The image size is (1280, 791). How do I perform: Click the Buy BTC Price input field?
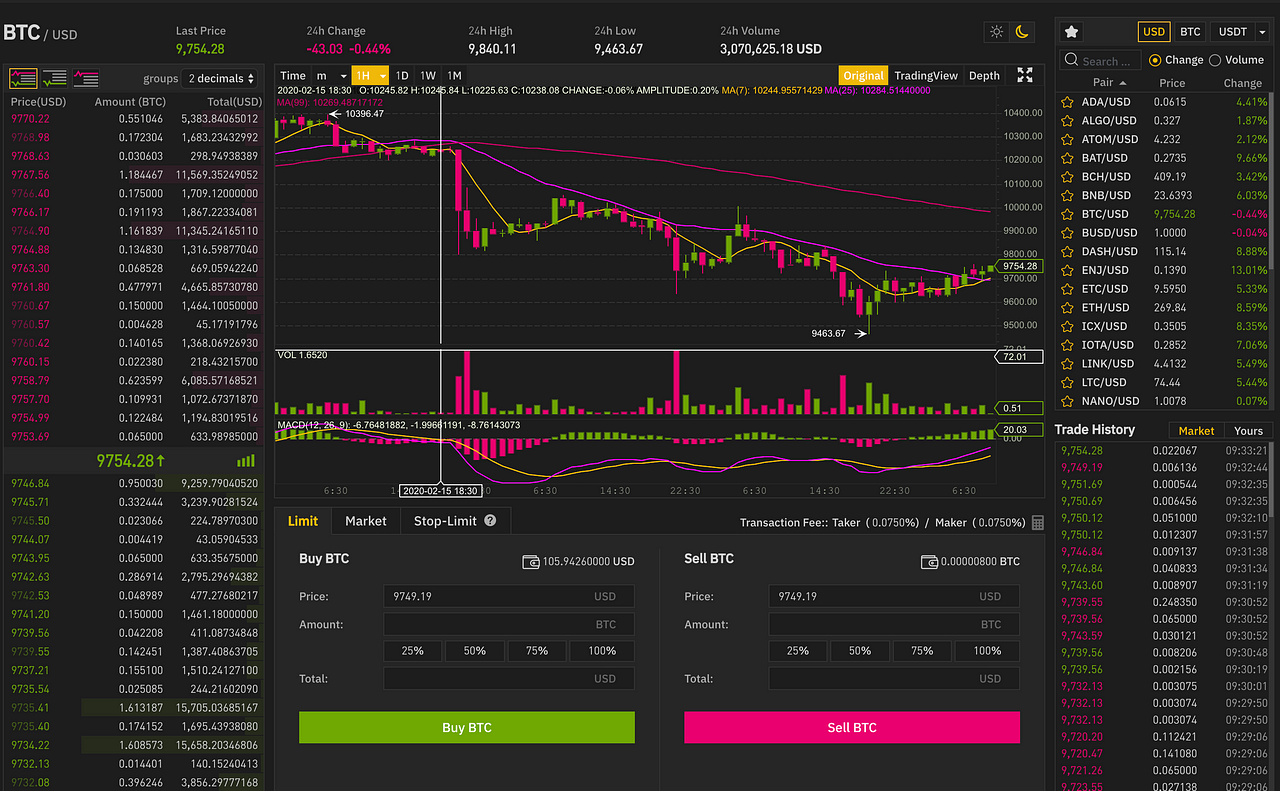[509, 596]
